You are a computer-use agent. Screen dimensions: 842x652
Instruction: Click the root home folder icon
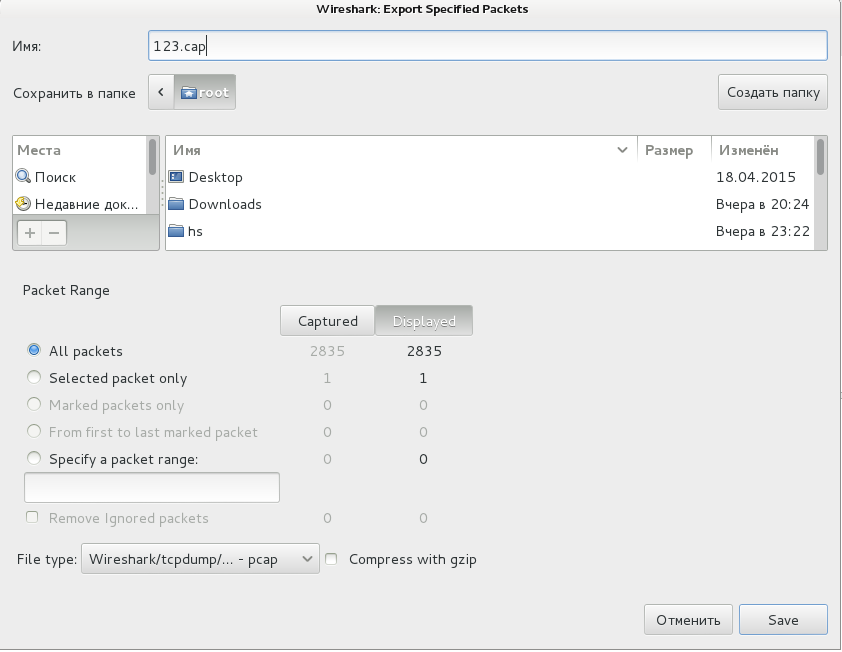pos(187,92)
